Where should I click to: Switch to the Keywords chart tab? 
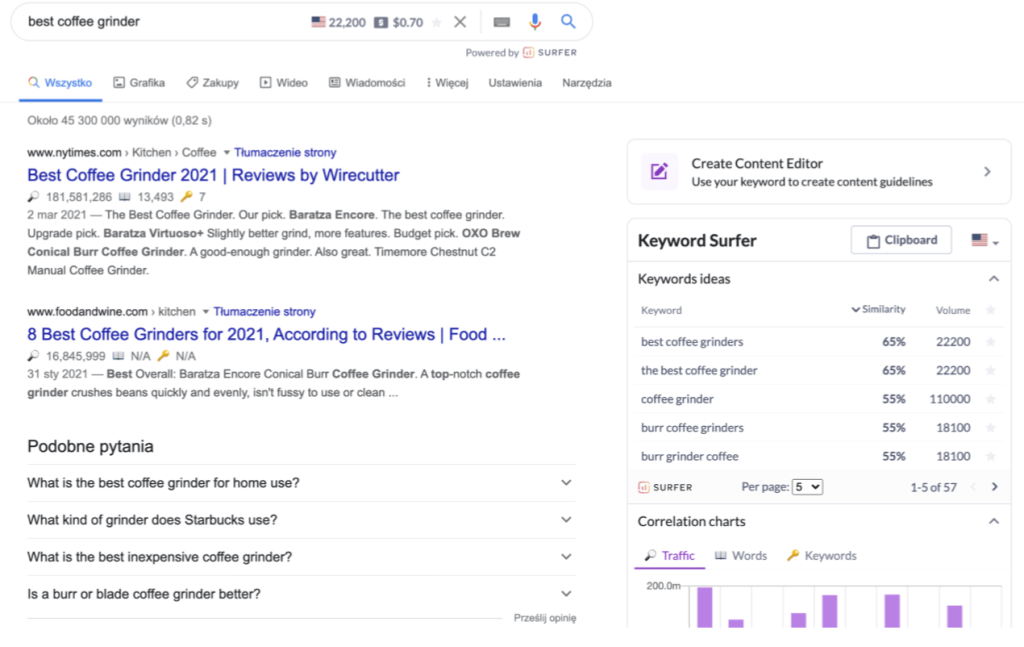[822, 556]
